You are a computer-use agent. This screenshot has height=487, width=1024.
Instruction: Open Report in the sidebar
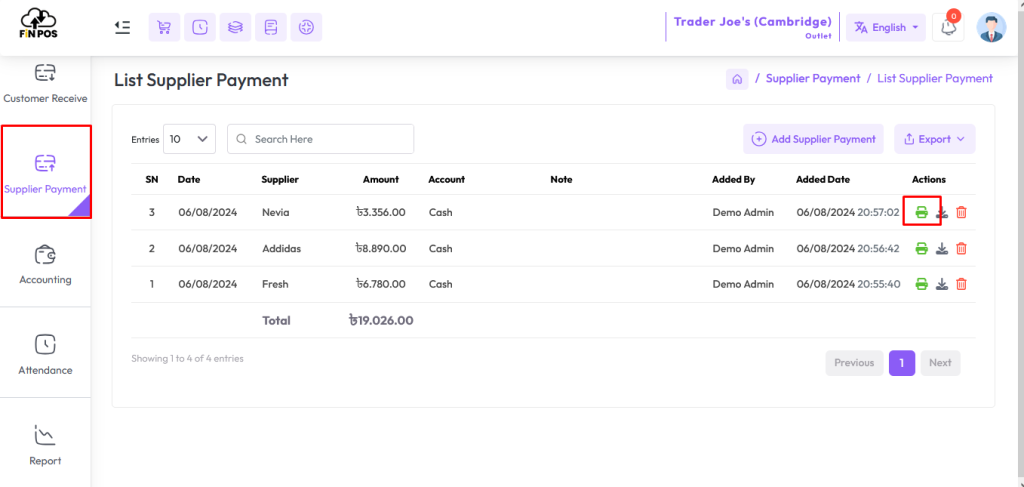coord(45,446)
